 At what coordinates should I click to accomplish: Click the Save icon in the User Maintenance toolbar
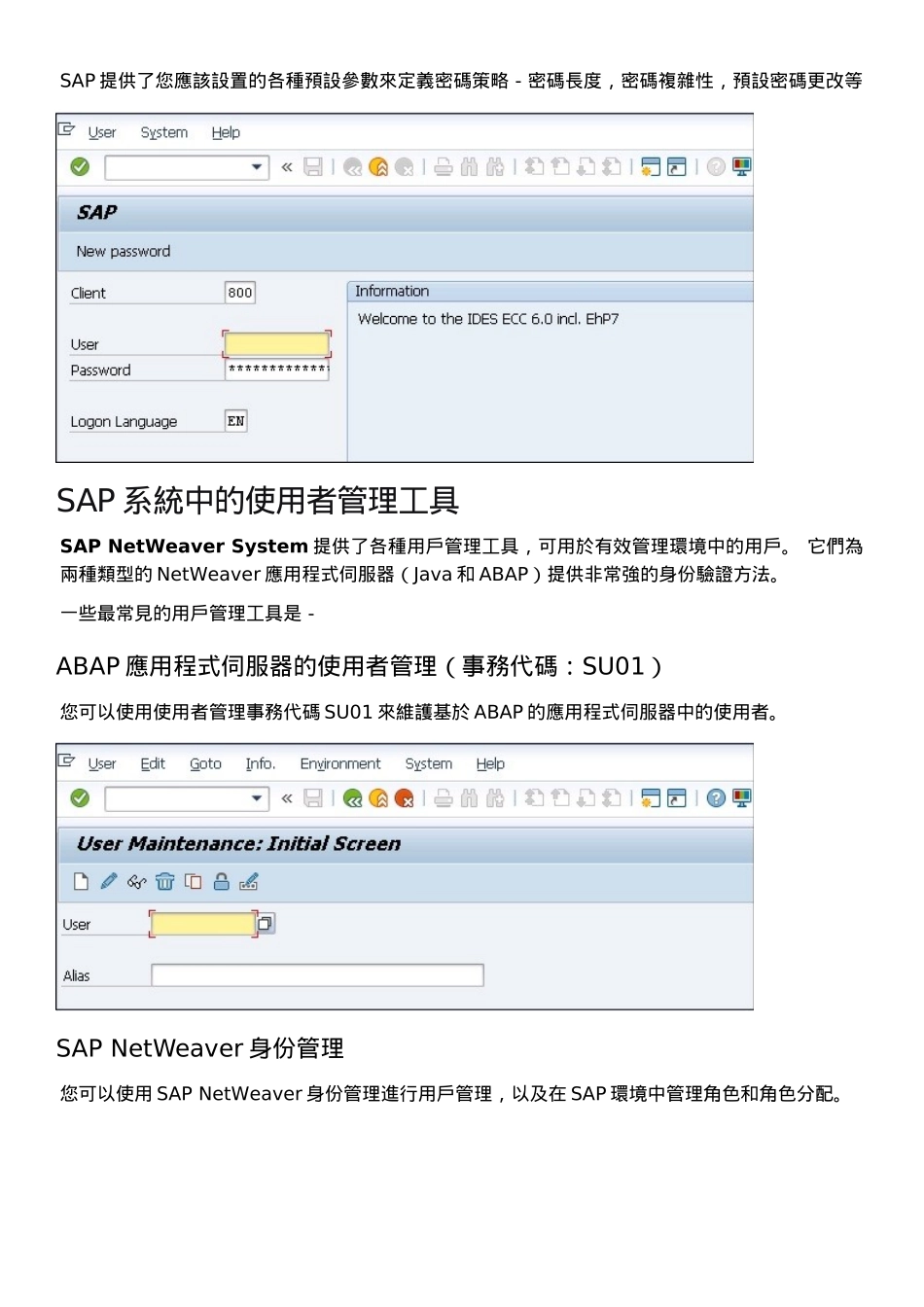[313, 798]
